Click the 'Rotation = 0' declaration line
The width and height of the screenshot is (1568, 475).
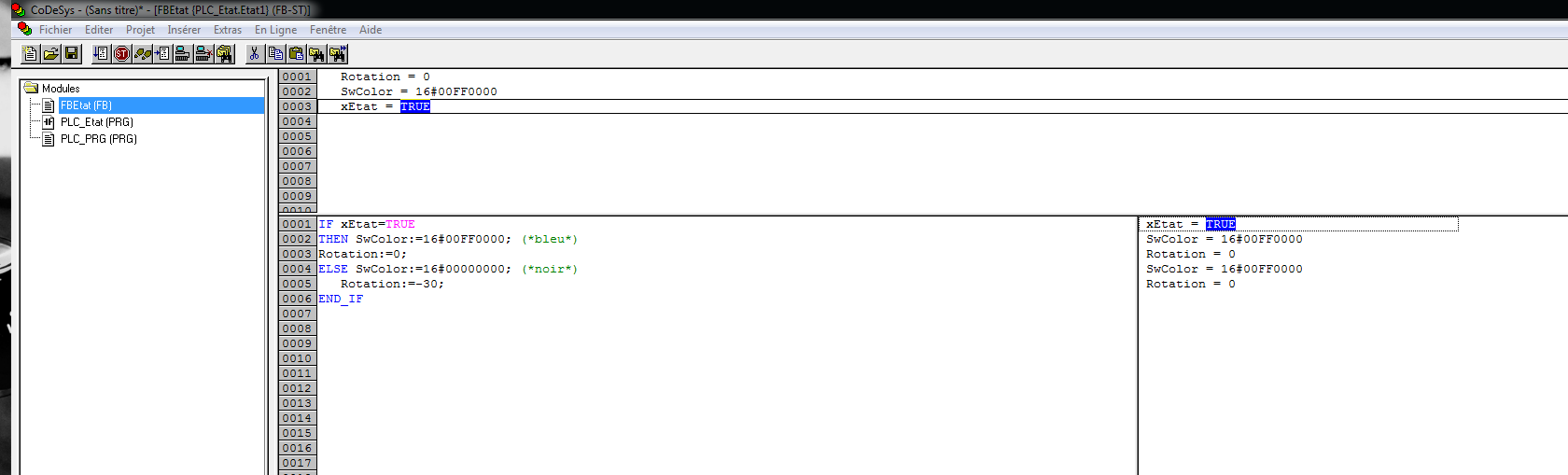pos(385,77)
